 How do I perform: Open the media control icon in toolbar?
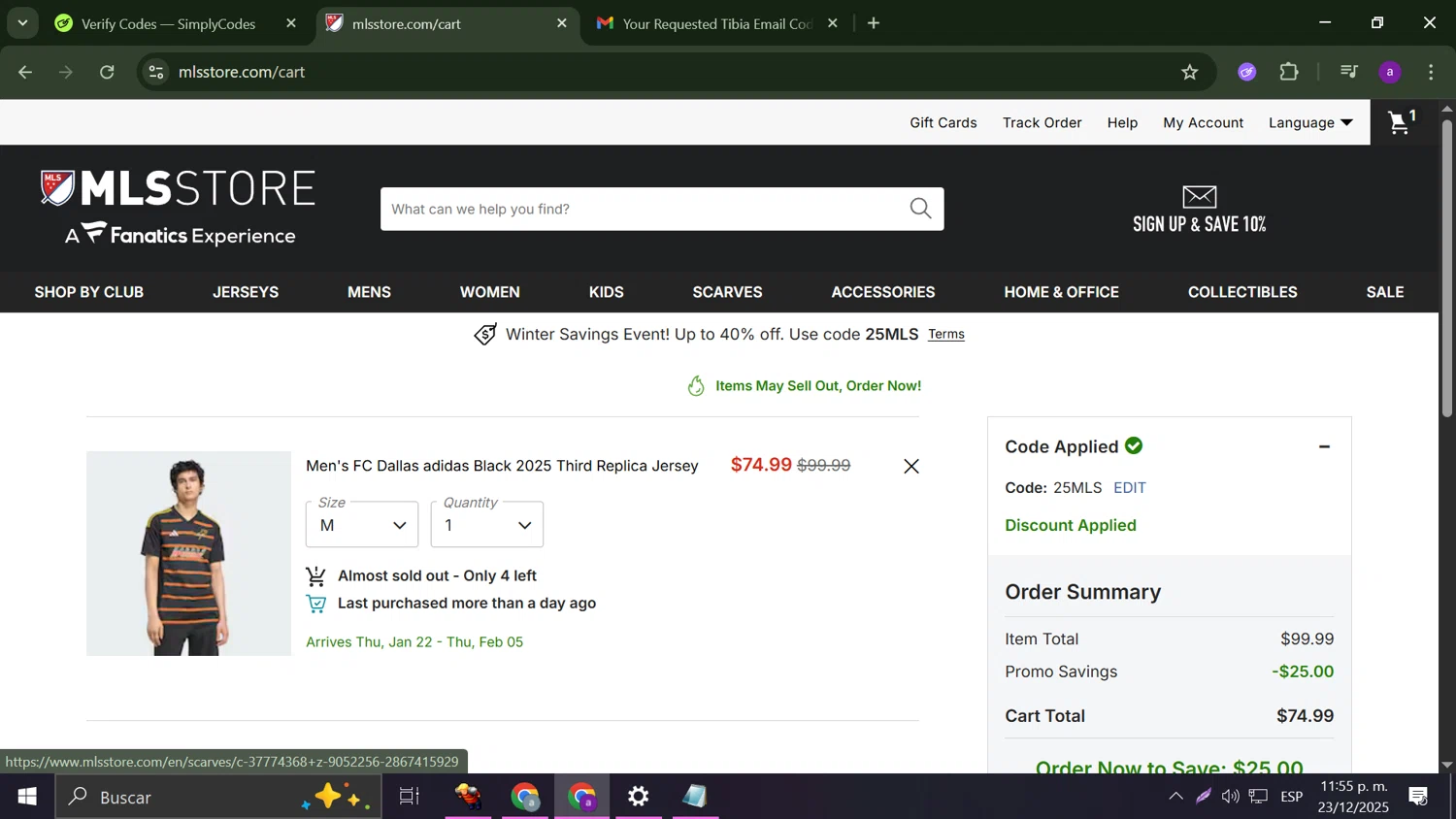point(1348,72)
